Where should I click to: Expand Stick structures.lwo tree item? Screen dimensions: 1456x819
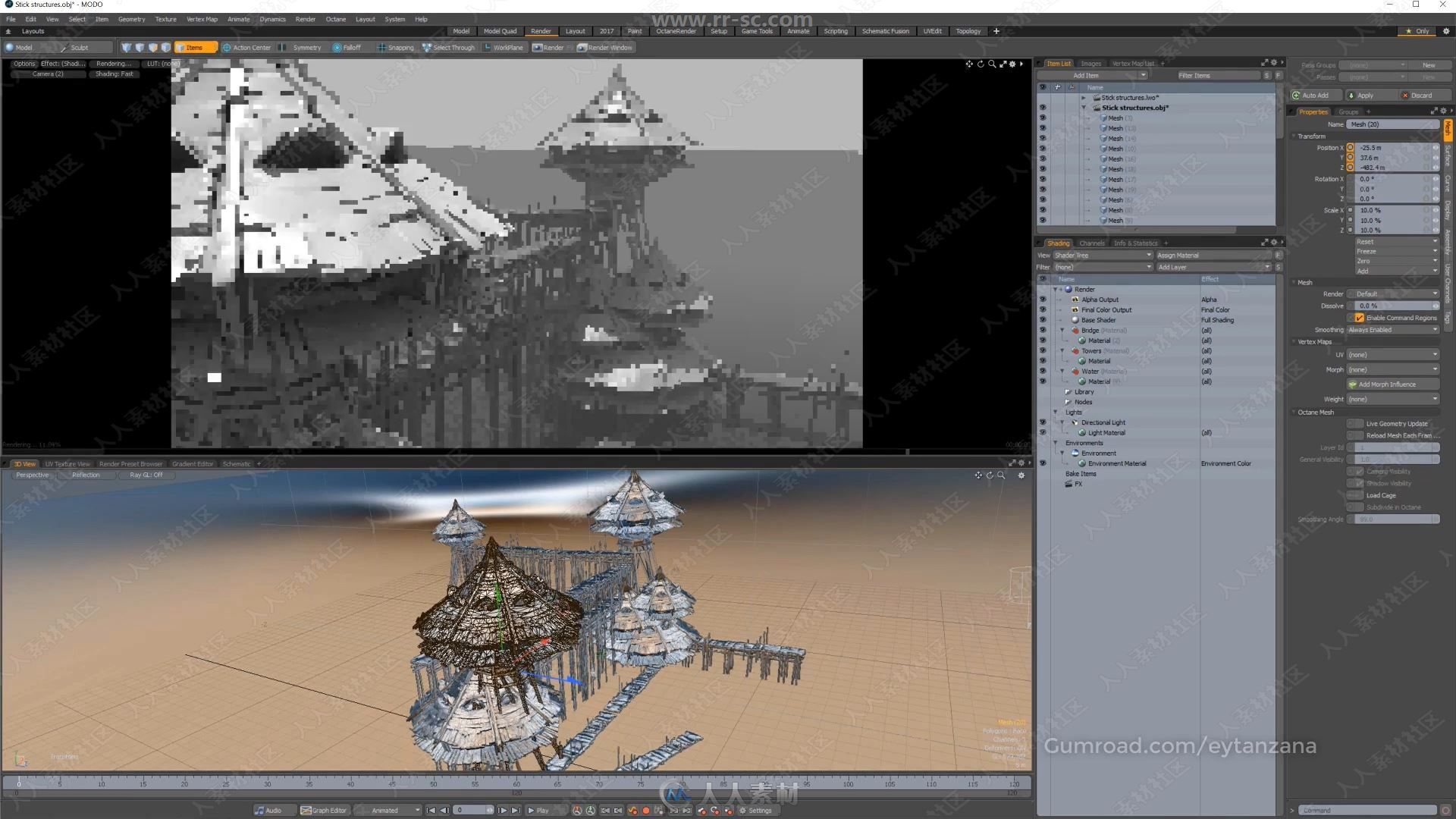pos(1084,98)
